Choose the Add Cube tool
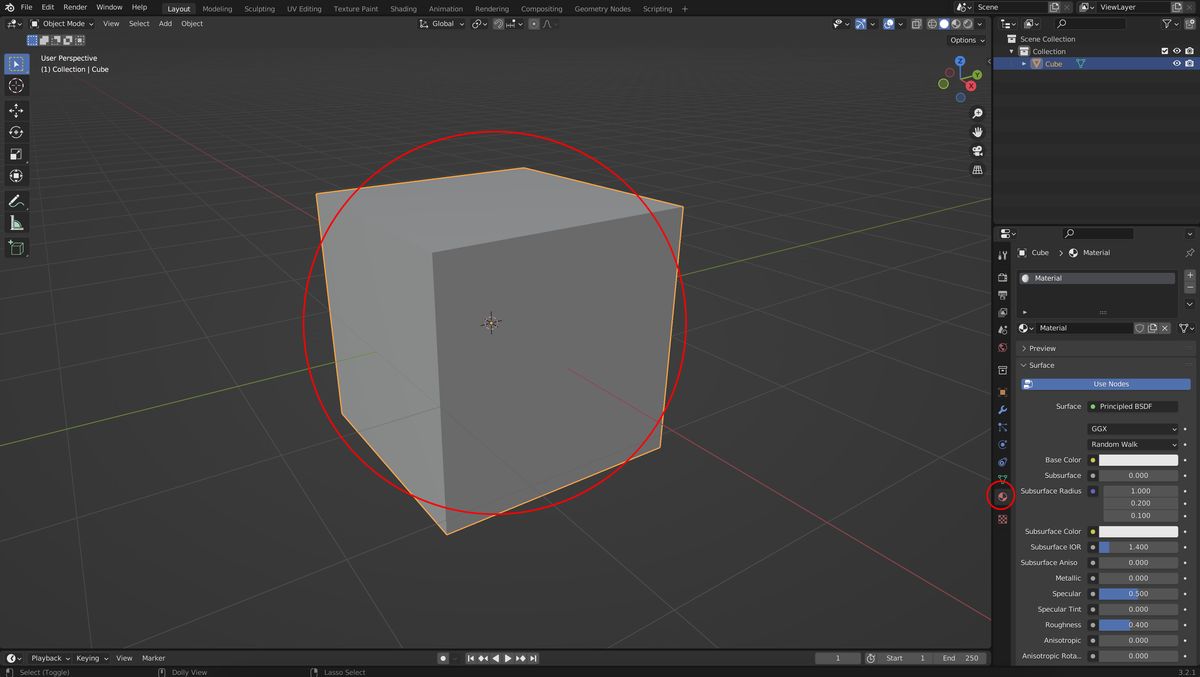 click(16, 248)
